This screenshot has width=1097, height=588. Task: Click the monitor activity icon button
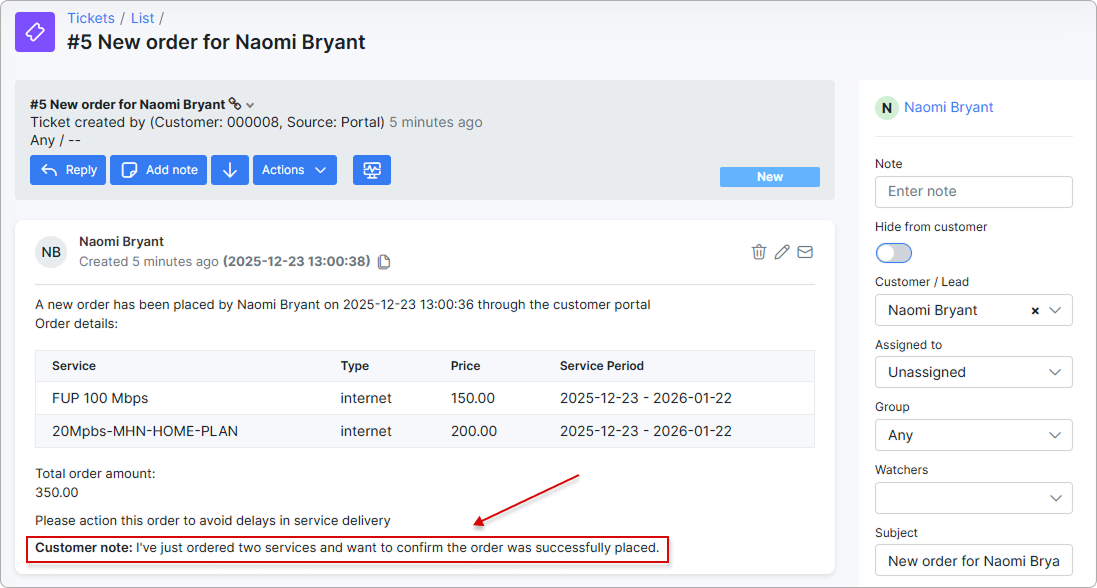click(372, 170)
